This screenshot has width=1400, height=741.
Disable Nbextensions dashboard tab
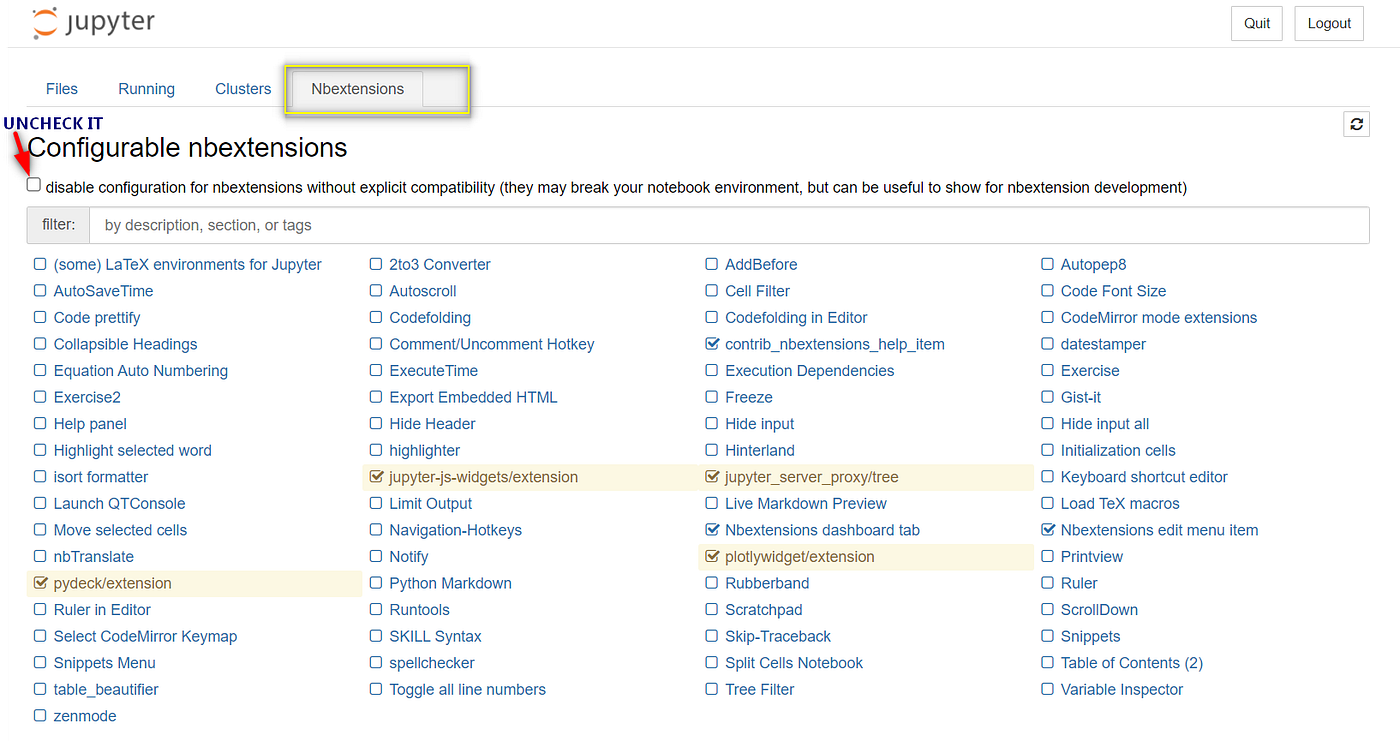711,530
